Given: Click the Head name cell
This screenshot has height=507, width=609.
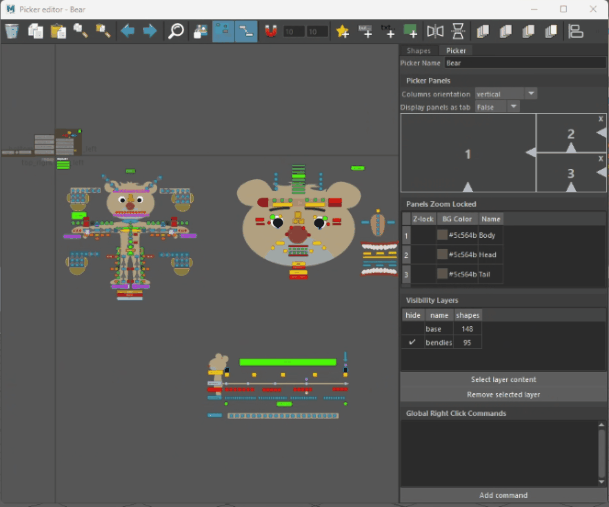Looking at the screenshot, I should point(490,255).
